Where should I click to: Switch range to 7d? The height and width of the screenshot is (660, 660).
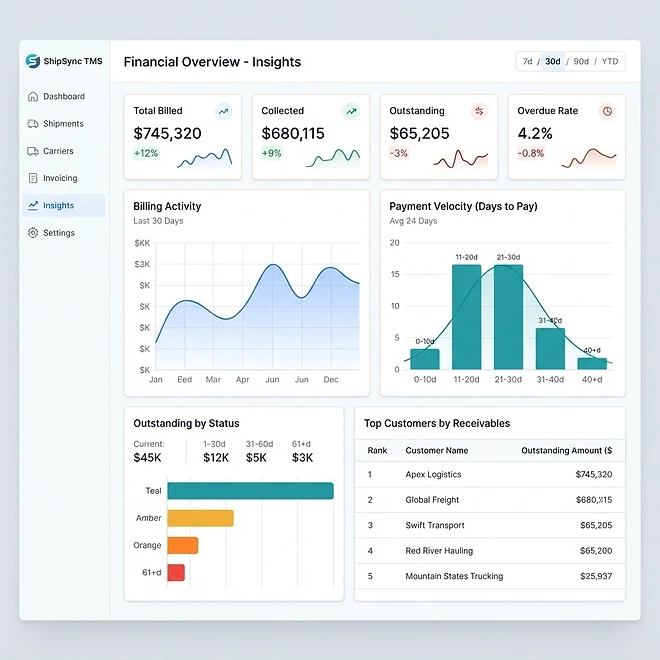(x=527, y=61)
